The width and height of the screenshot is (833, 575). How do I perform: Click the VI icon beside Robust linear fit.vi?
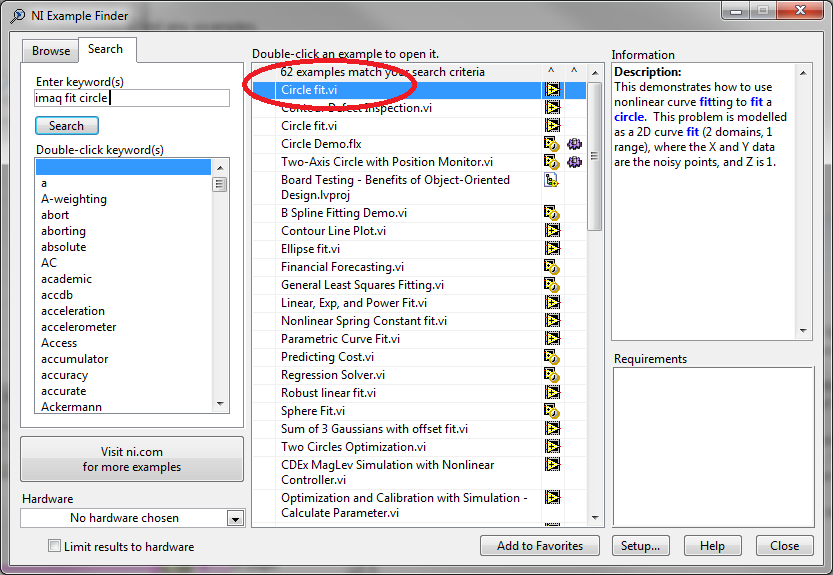tap(552, 393)
